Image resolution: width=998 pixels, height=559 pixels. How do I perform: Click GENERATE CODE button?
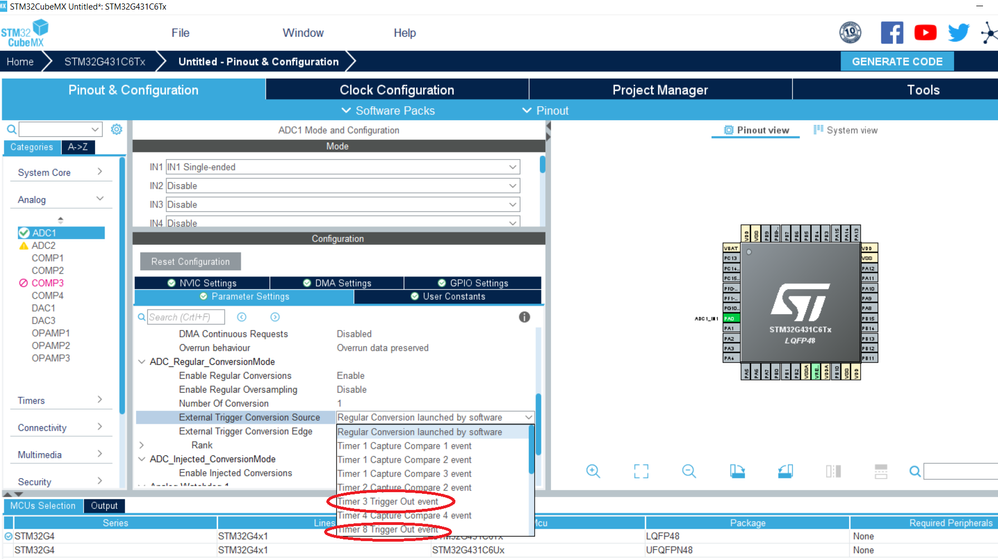click(x=897, y=62)
